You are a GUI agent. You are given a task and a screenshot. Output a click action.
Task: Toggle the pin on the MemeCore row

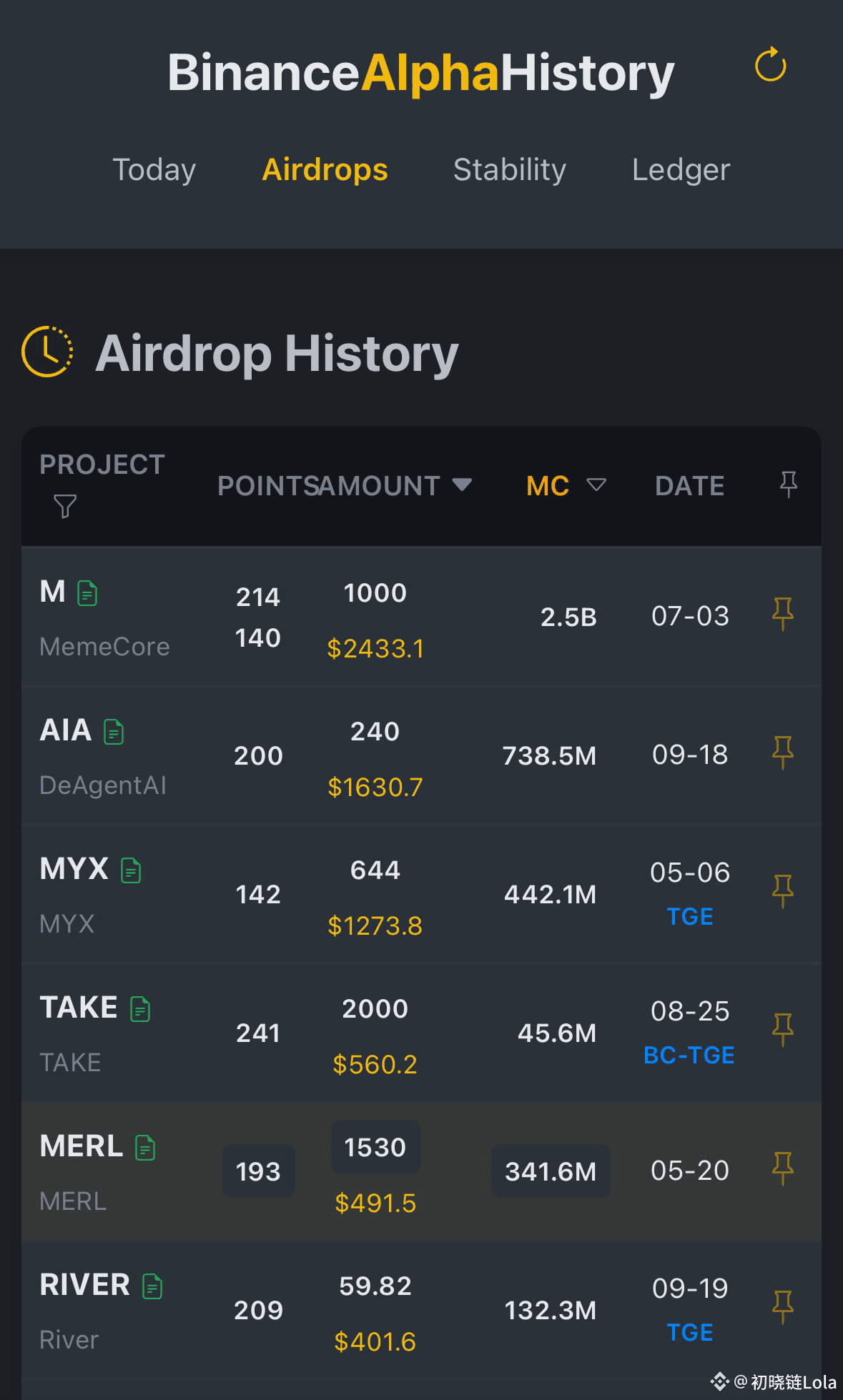coord(783,614)
